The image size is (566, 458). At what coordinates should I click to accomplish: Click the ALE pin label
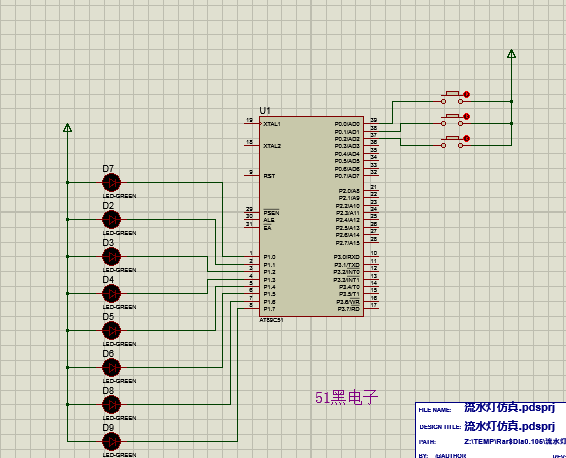click(269, 220)
